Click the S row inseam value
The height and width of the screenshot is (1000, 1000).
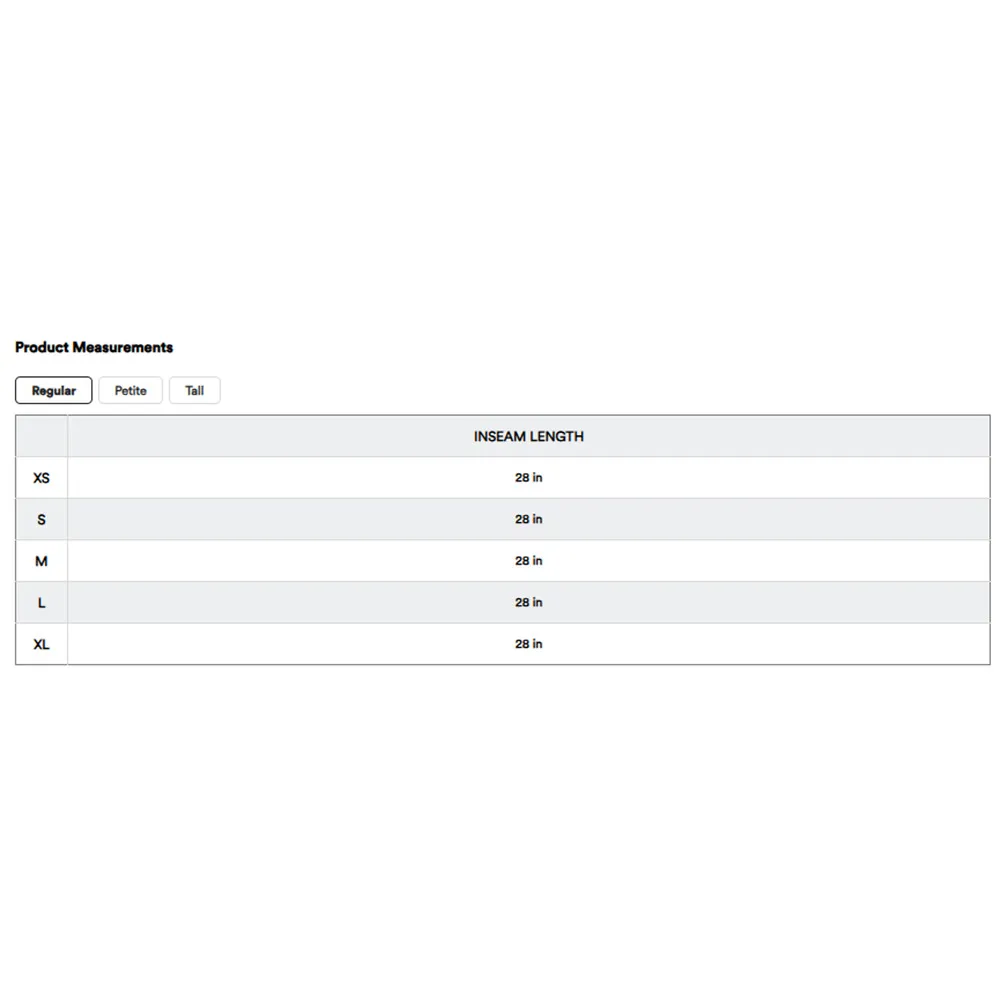[x=529, y=520]
